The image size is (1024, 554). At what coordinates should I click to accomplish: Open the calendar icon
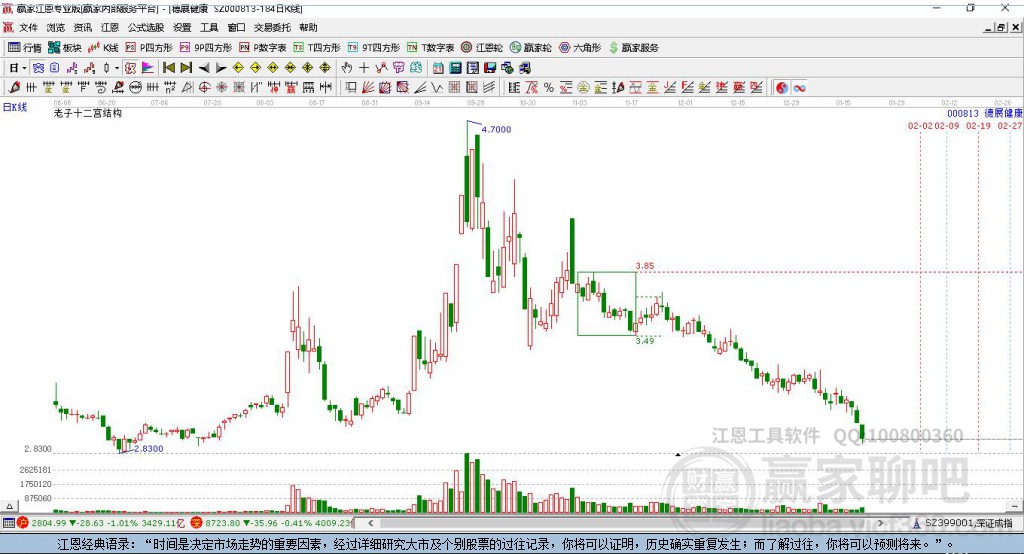438,68
